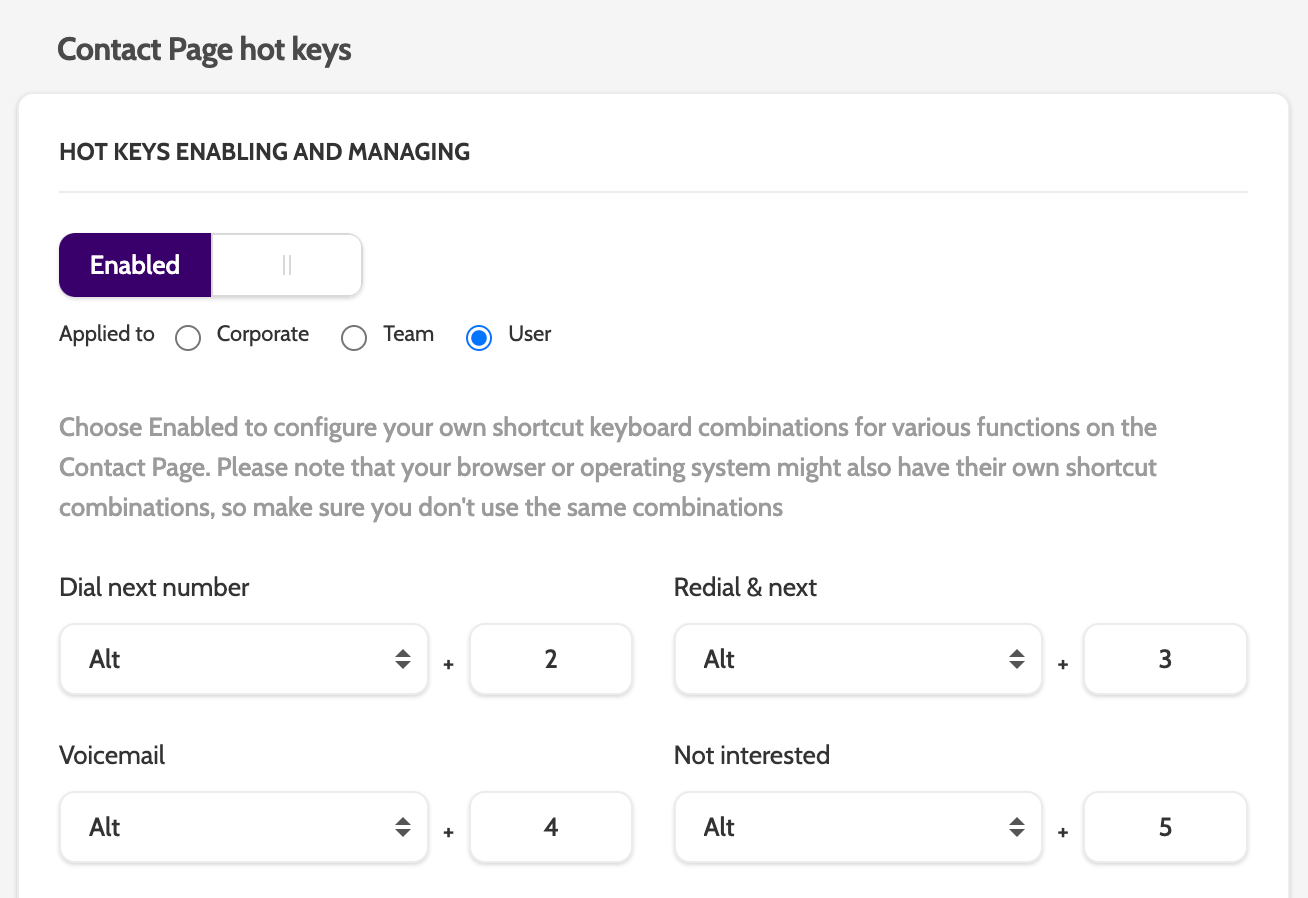Click the Redial & next key field
Viewport: 1308px width, 898px height.
click(1165, 660)
